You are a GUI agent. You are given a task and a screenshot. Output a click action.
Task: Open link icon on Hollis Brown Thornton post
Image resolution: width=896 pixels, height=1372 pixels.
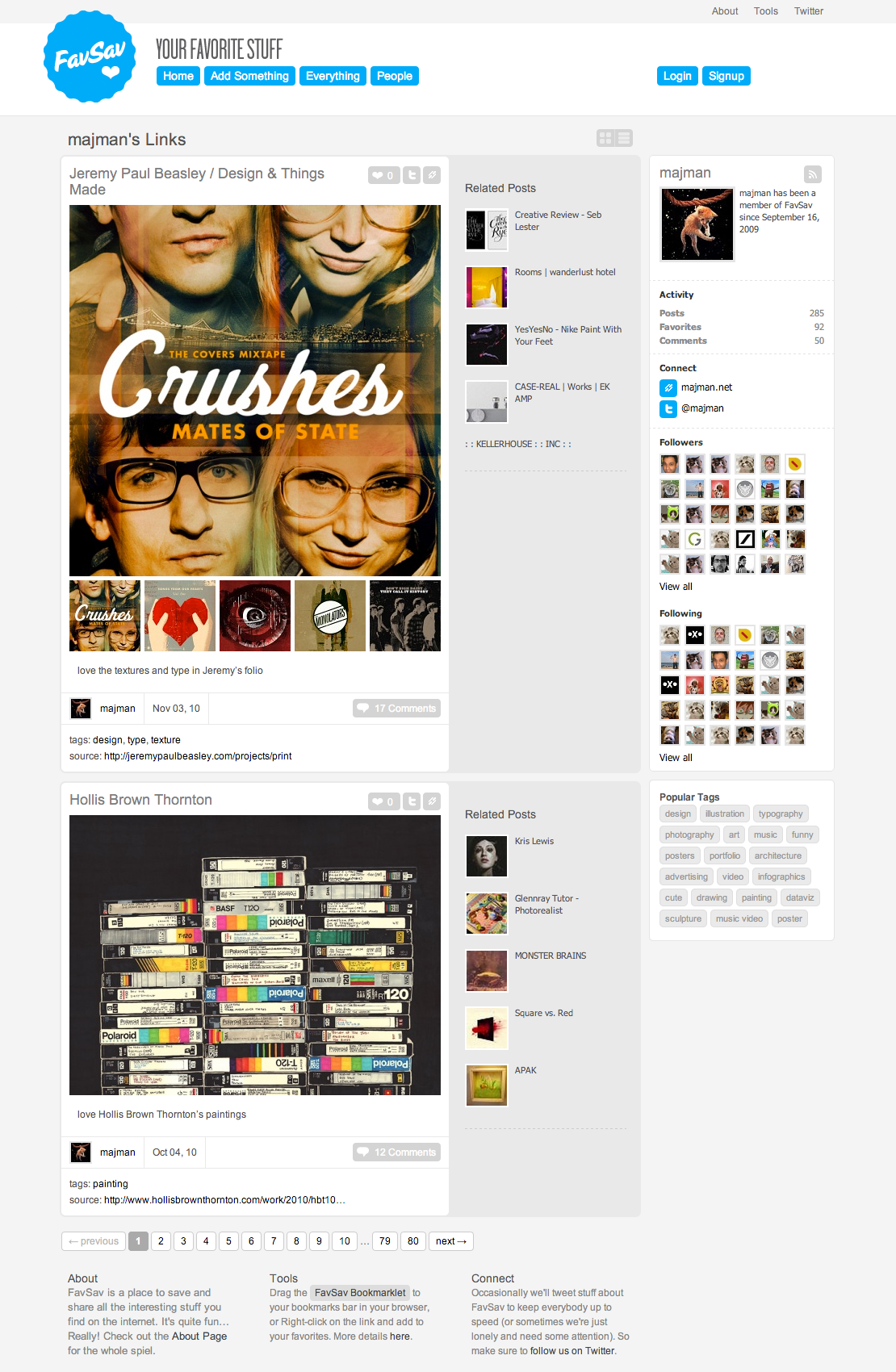pyautogui.click(x=432, y=801)
